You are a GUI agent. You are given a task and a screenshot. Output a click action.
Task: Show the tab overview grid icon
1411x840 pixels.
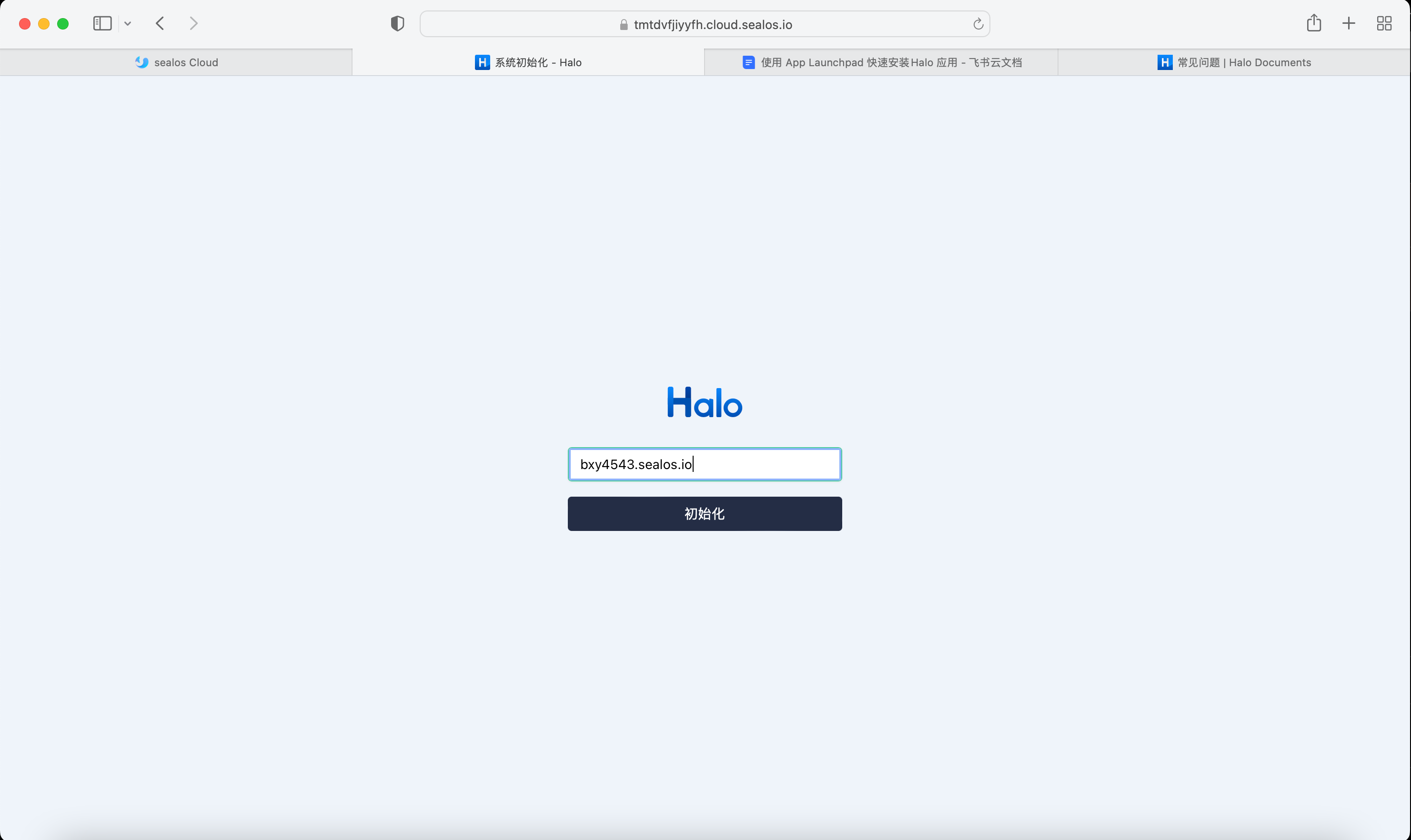click(x=1384, y=23)
